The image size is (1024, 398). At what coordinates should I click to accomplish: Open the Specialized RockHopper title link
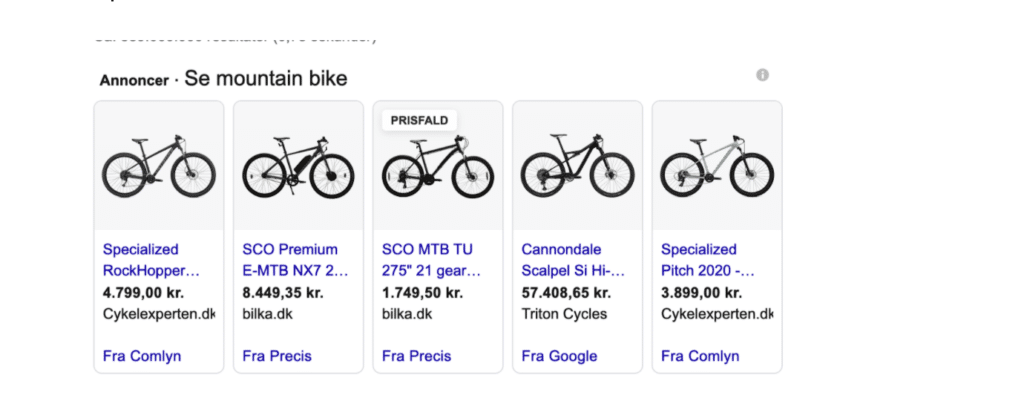coord(152,260)
